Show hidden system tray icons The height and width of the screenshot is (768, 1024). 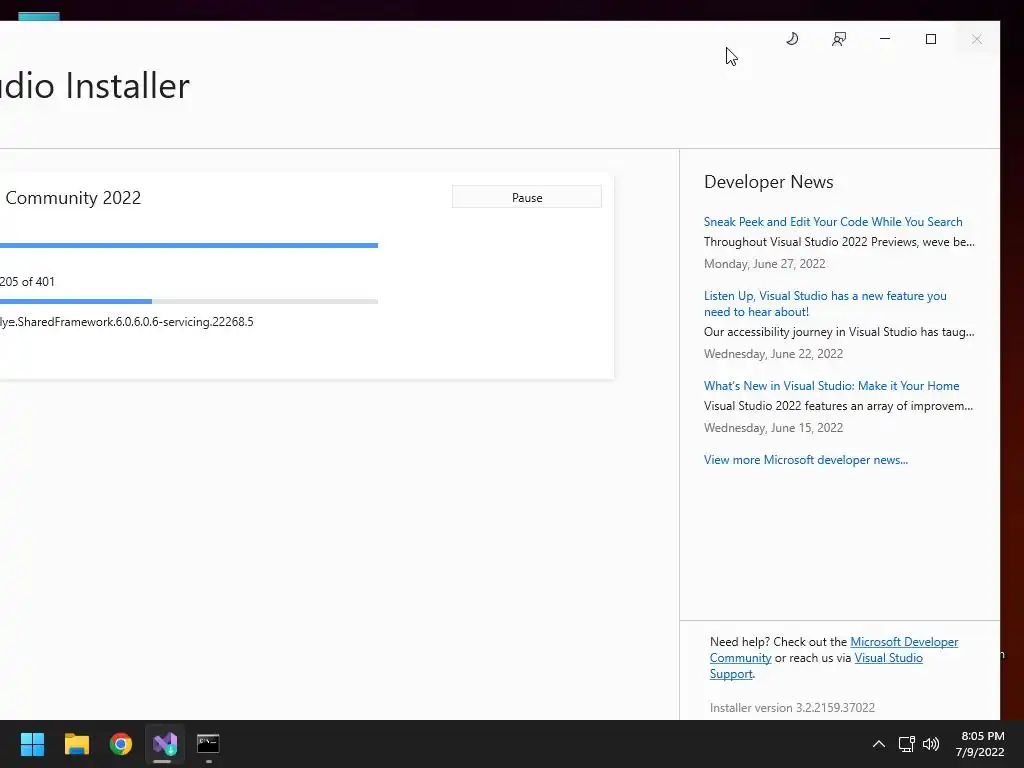879,744
